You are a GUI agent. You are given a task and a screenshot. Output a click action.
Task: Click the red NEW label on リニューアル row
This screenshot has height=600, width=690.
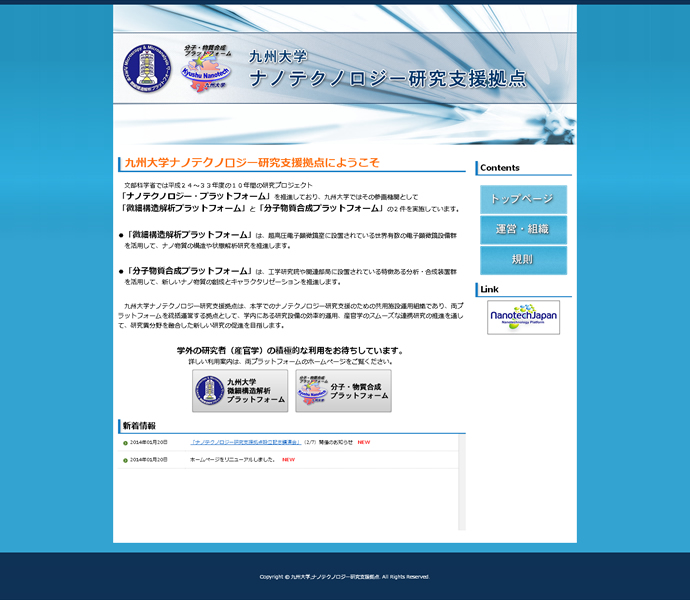tap(288, 460)
